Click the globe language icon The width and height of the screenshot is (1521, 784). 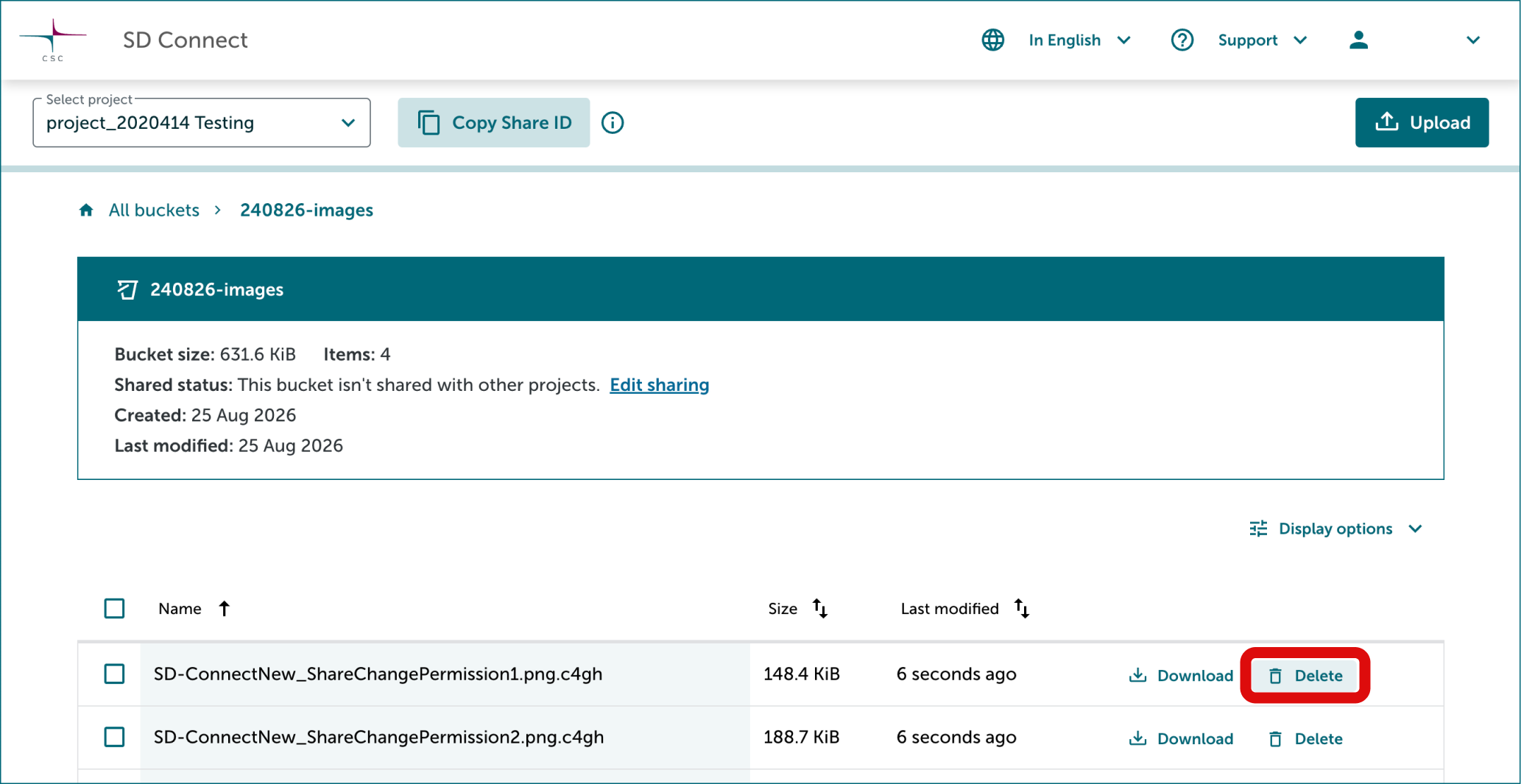click(992, 40)
